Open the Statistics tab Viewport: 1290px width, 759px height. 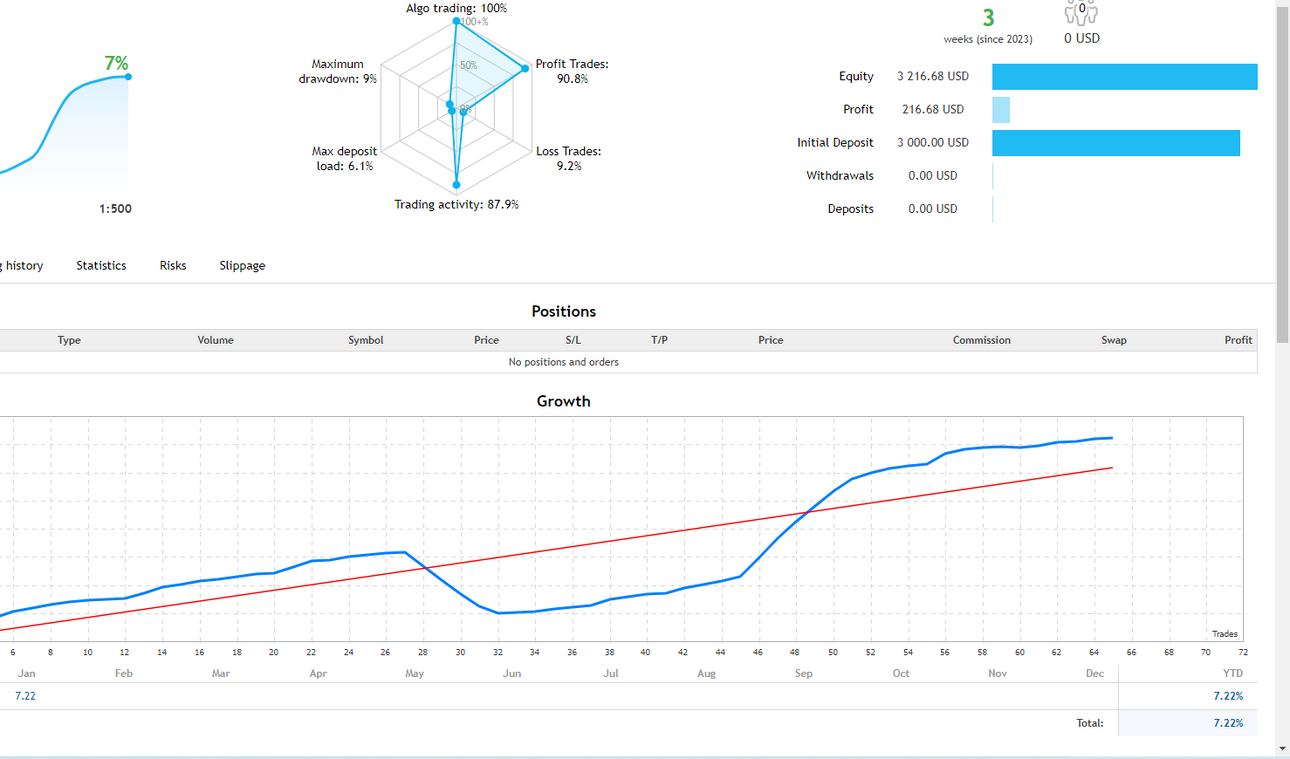click(101, 266)
